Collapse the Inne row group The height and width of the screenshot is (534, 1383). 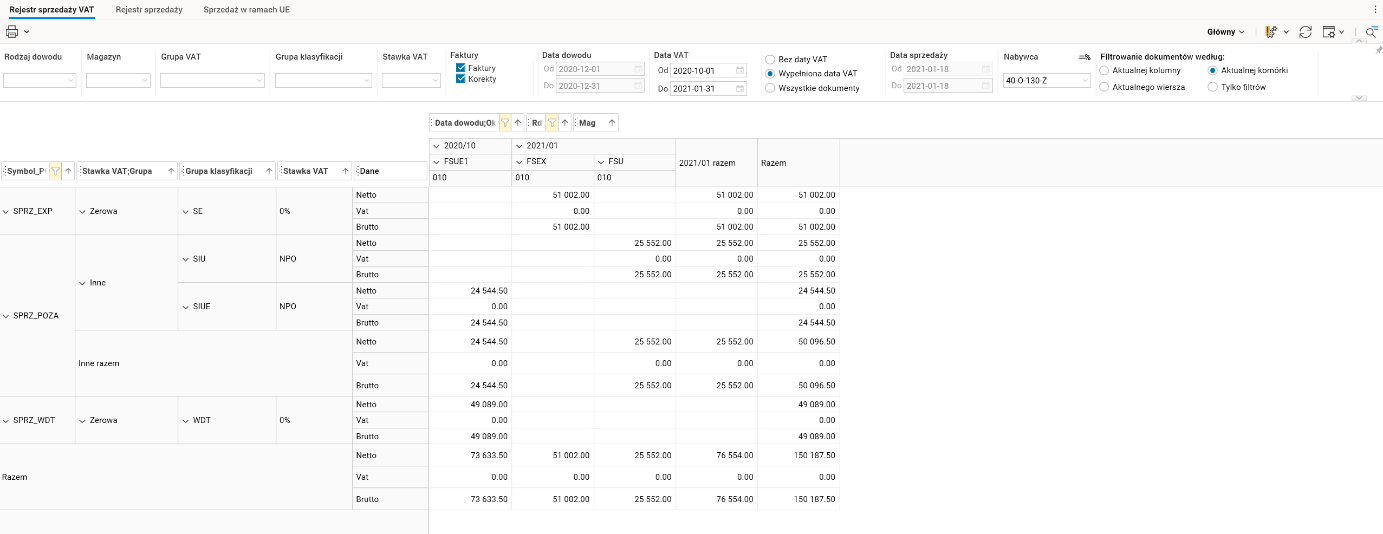click(83, 283)
